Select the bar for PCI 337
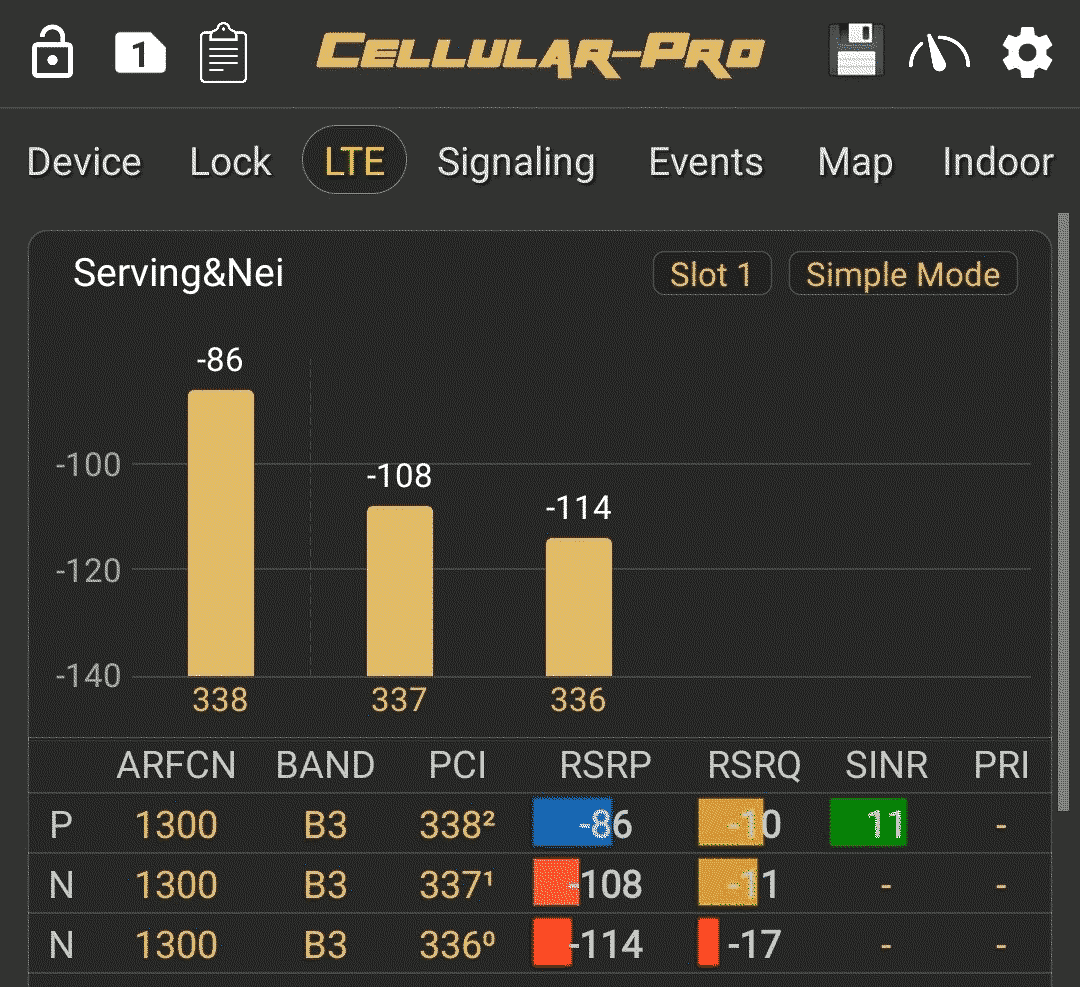The height and width of the screenshot is (987, 1080). (x=400, y=591)
